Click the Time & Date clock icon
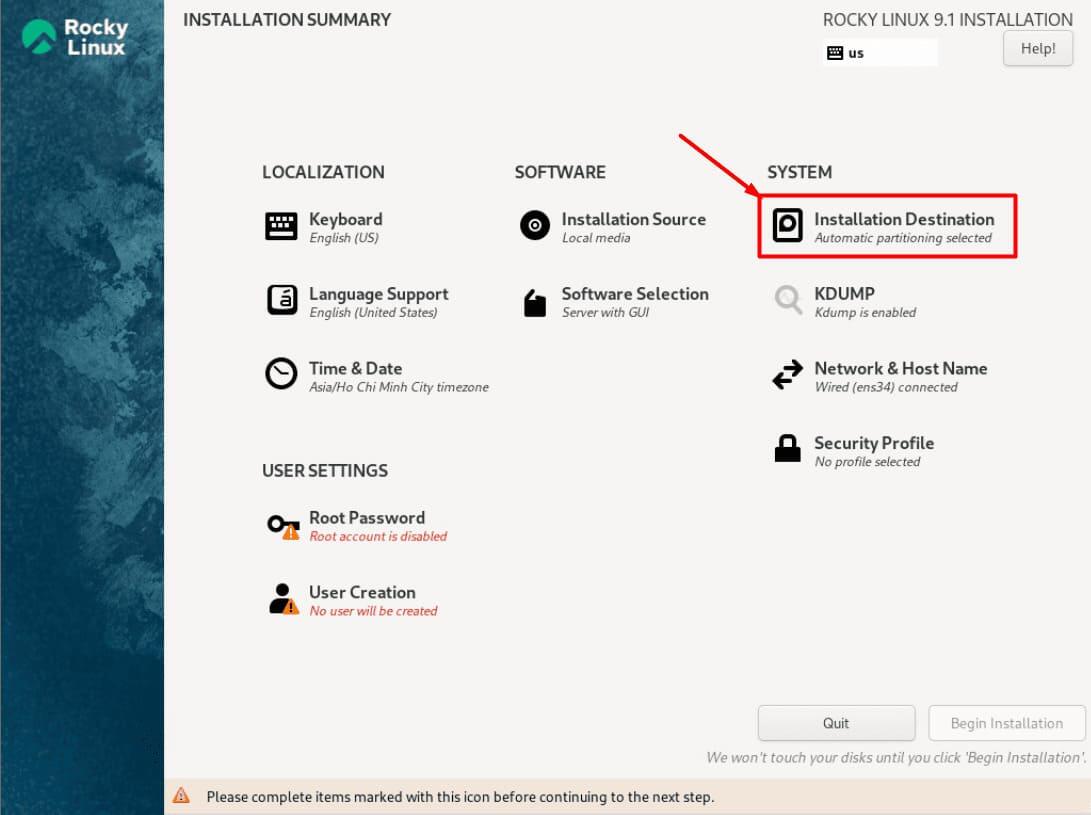 coord(281,374)
